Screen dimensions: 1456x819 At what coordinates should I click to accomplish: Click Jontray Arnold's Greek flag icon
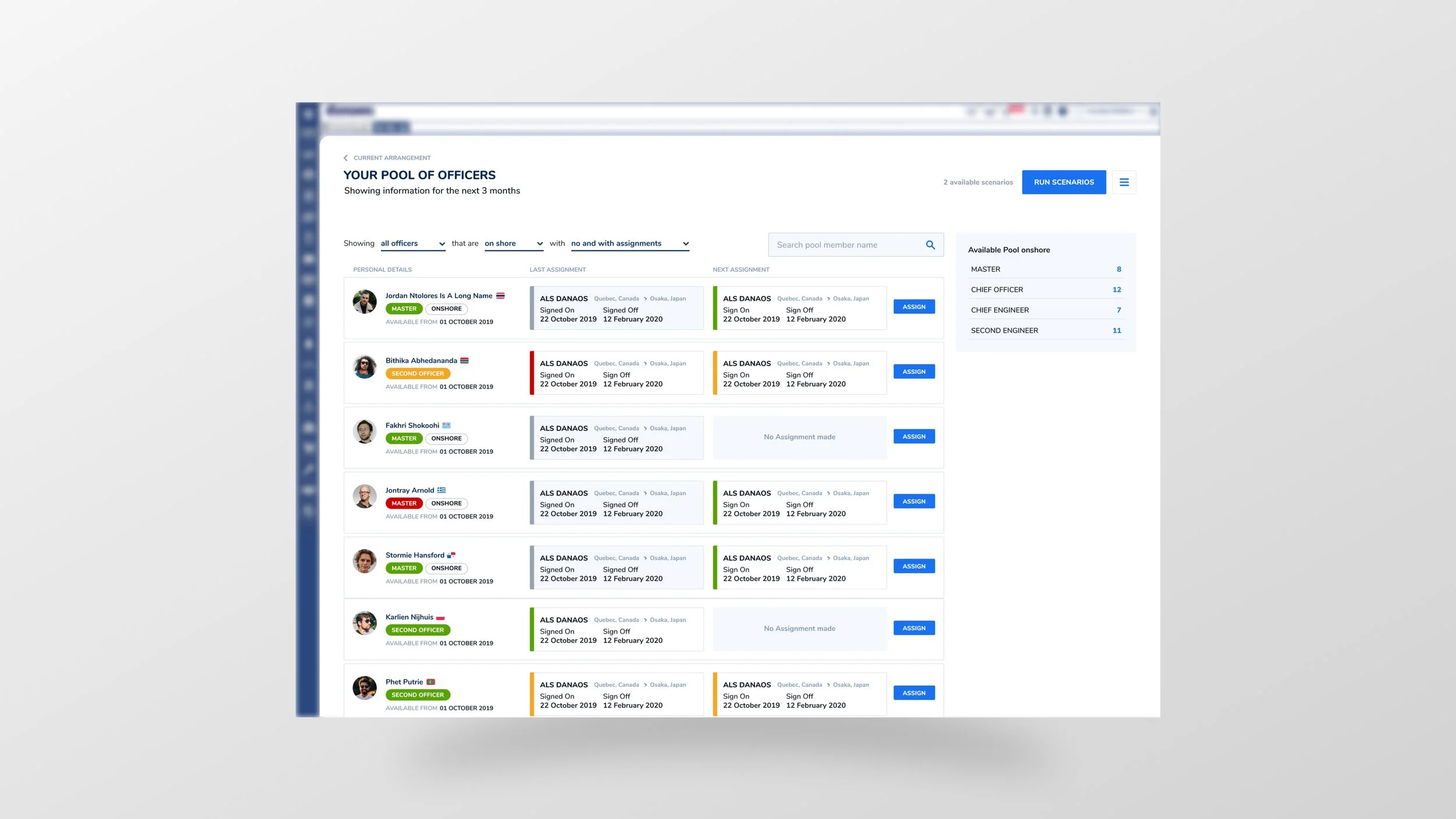tap(441, 490)
